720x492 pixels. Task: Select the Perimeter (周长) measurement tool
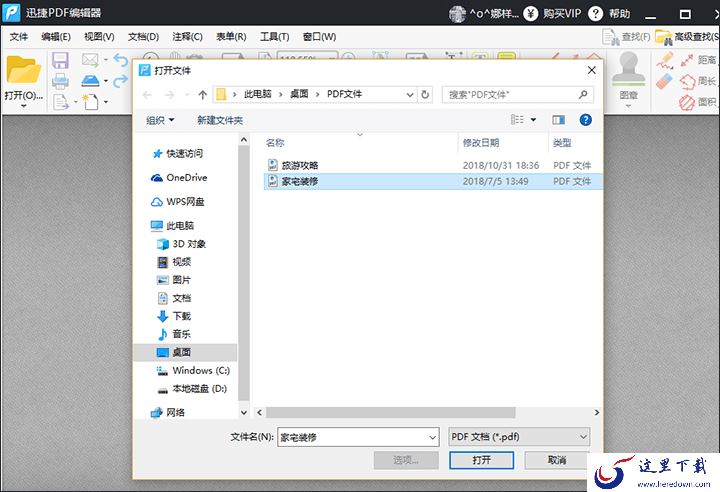(x=698, y=81)
